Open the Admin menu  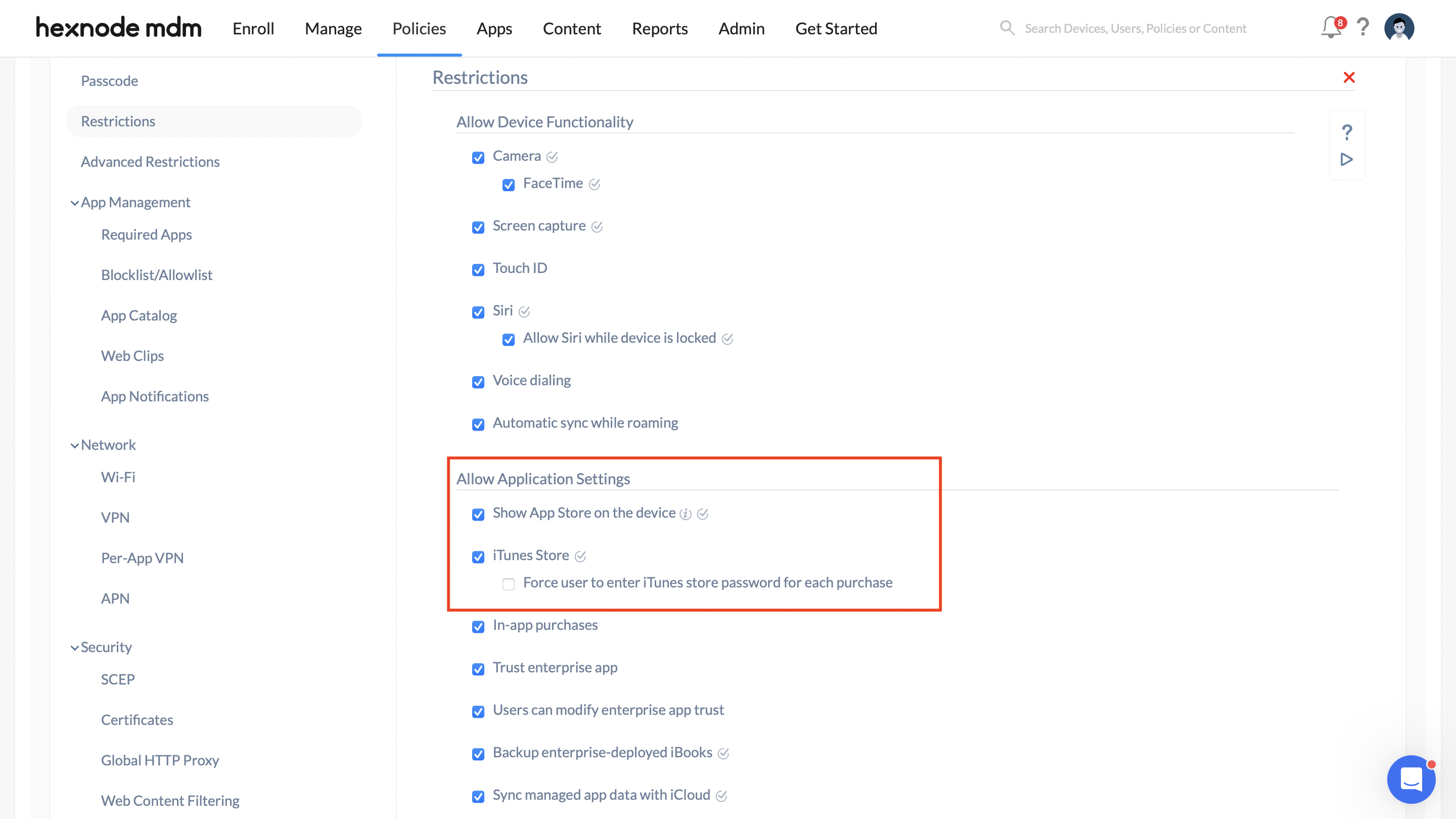pyautogui.click(x=741, y=28)
